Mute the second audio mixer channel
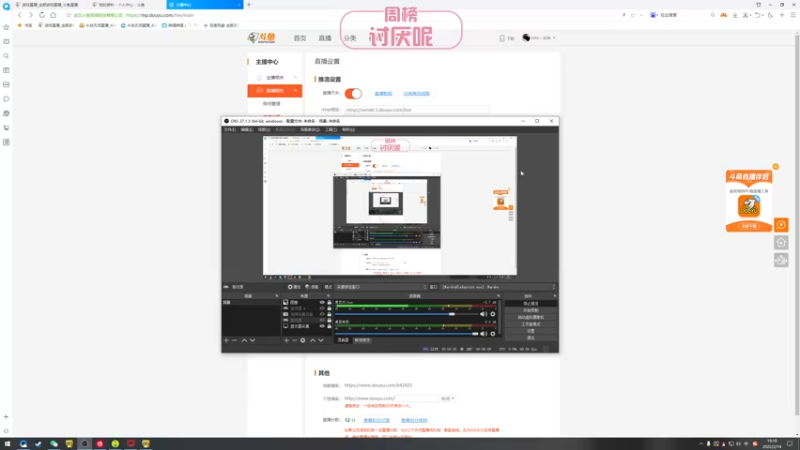Viewport: 800px width, 450px height. [x=483, y=334]
